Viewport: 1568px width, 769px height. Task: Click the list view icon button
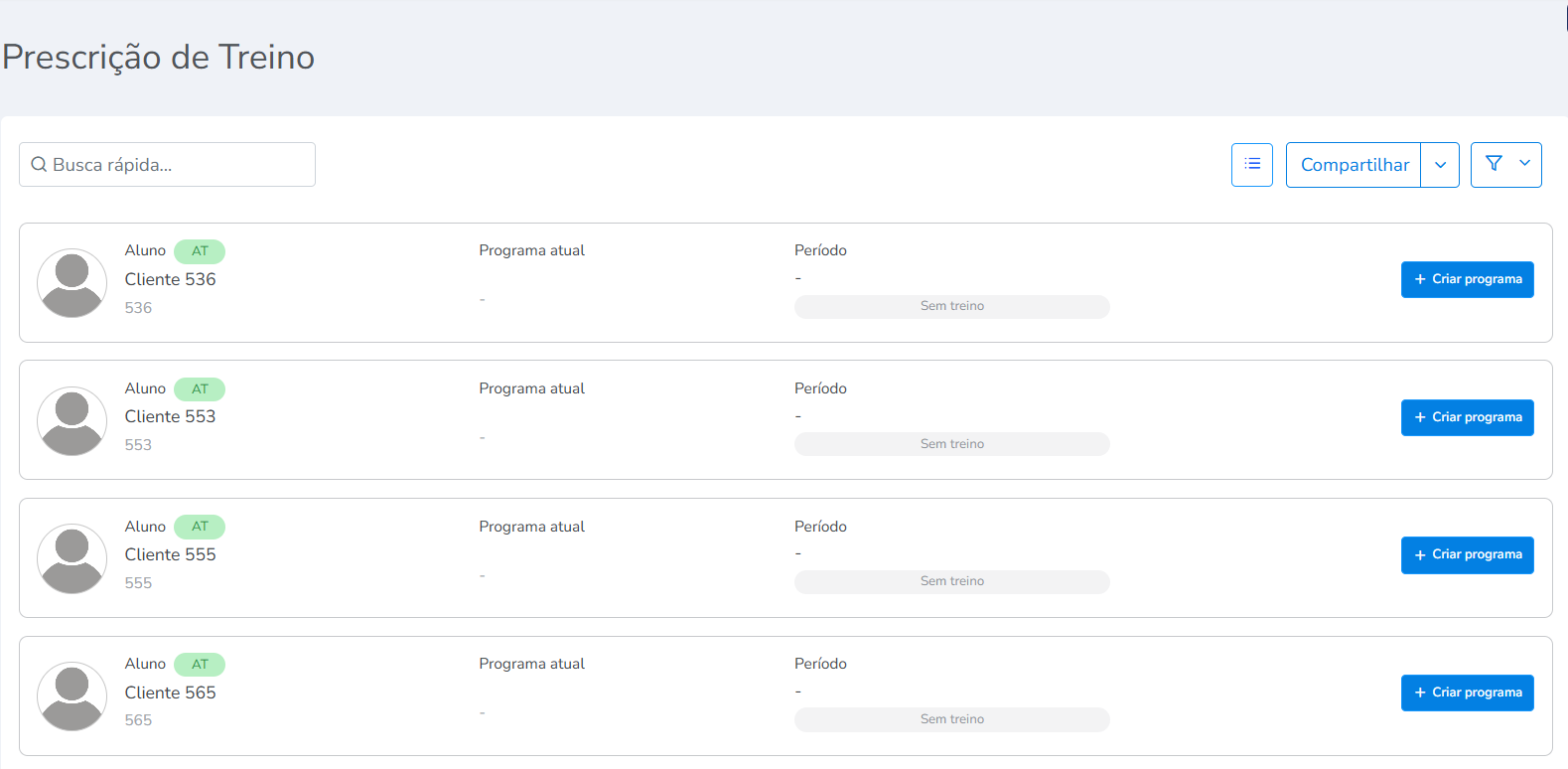point(1251,165)
